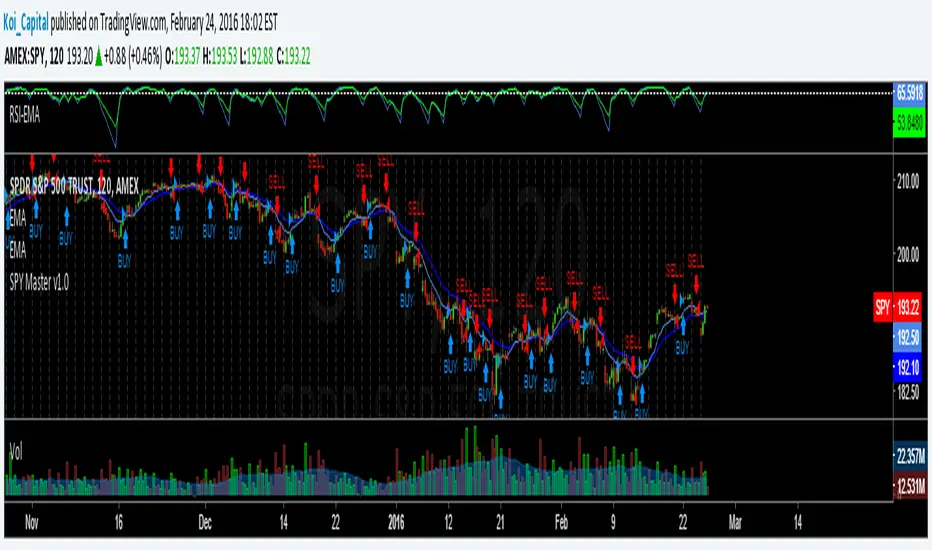
Task: Click the open value O:193.37
Action: [x=182, y=56]
